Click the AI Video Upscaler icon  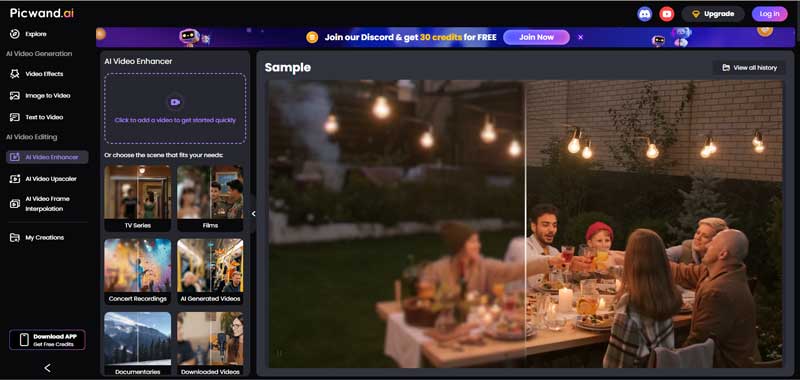(x=15, y=179)
